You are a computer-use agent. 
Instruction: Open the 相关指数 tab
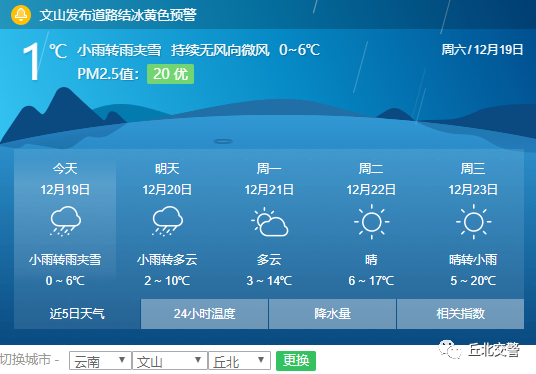pos(460,313)
